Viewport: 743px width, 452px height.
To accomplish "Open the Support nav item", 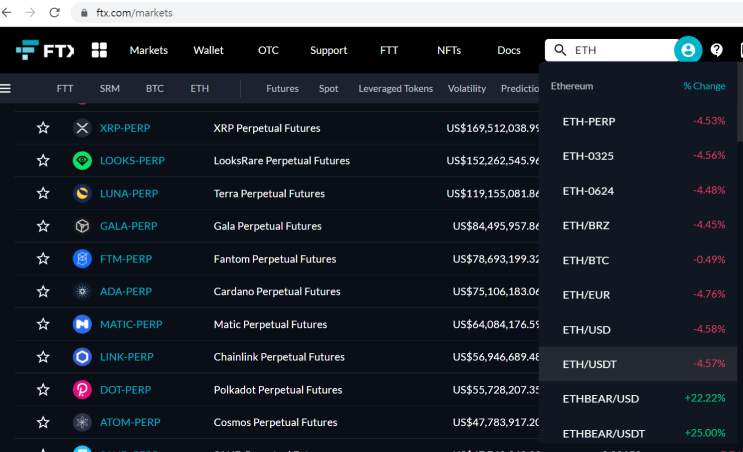I will coord(328,50).
